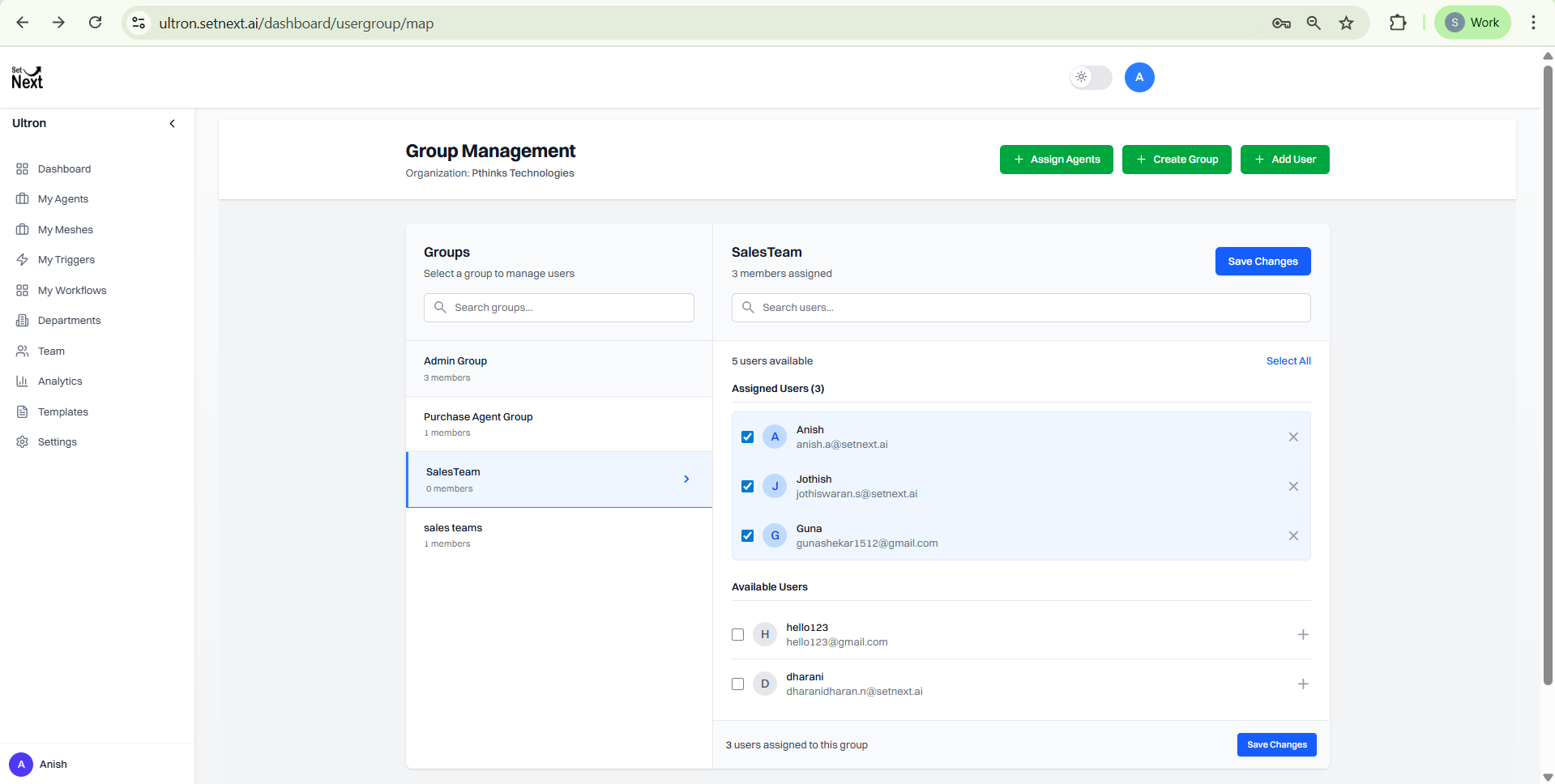Click the bottom Save Changes button
1555x784 pixels.
(x=1276, y=745)
